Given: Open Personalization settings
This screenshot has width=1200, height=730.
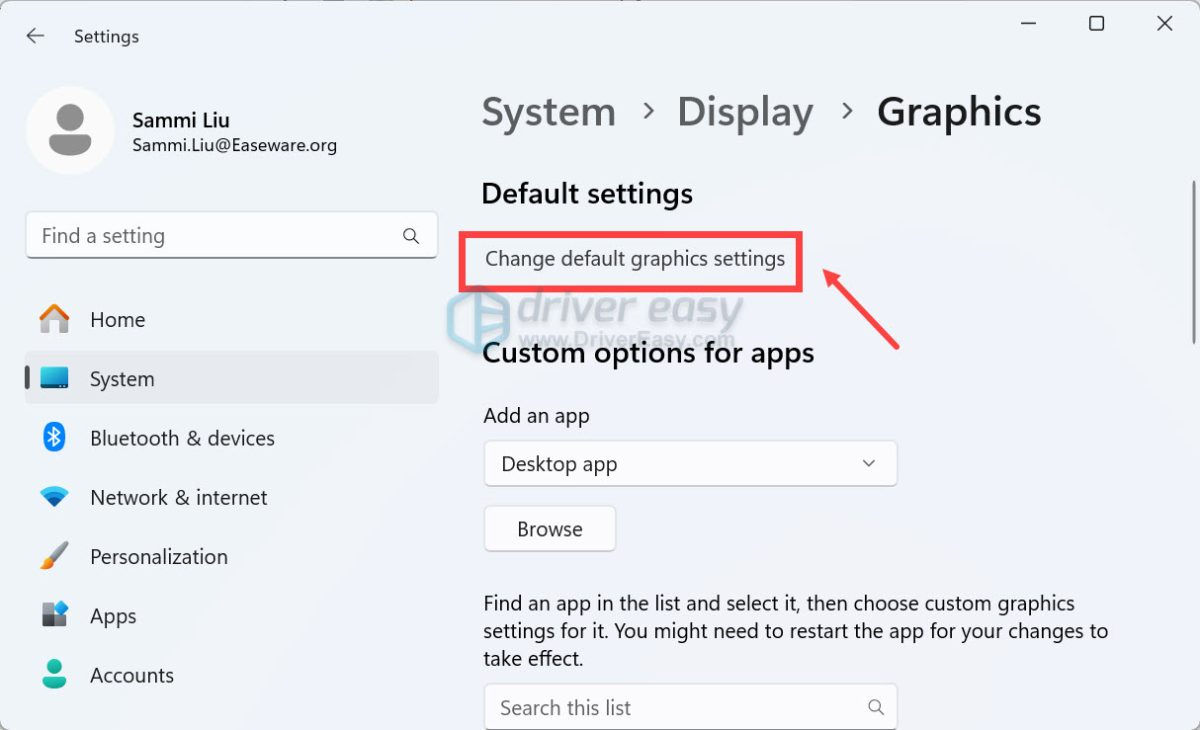Looking at the screenshot, I should click(159, 556).
